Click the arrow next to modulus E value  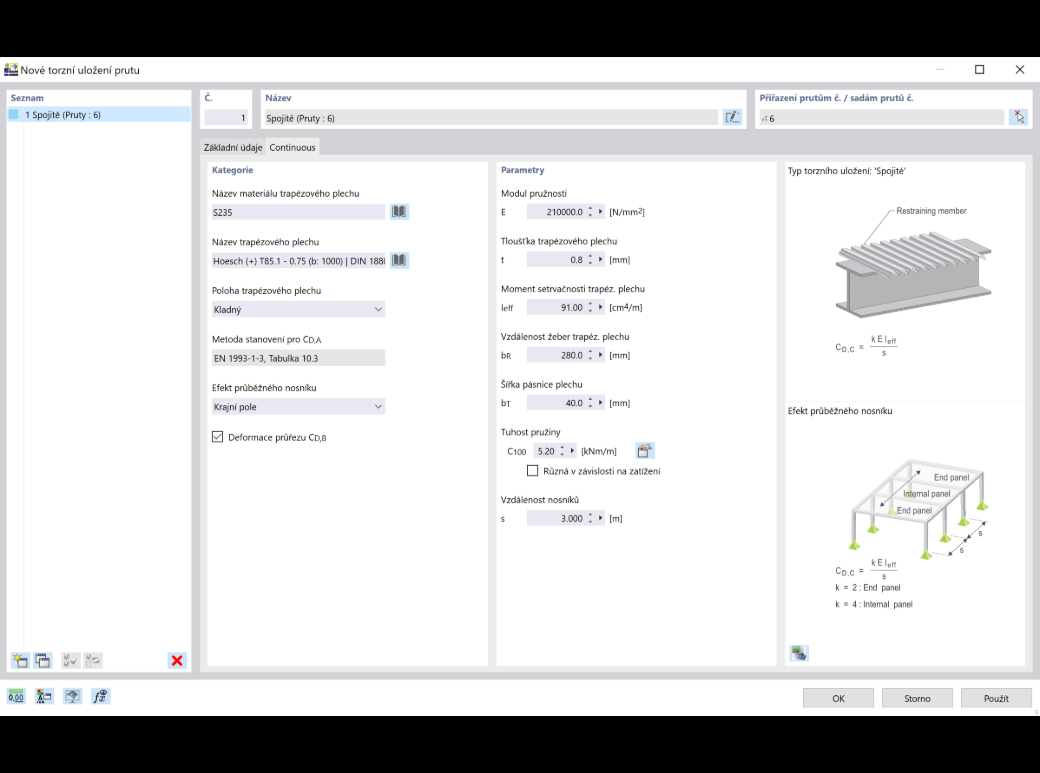tap(601, 212)
